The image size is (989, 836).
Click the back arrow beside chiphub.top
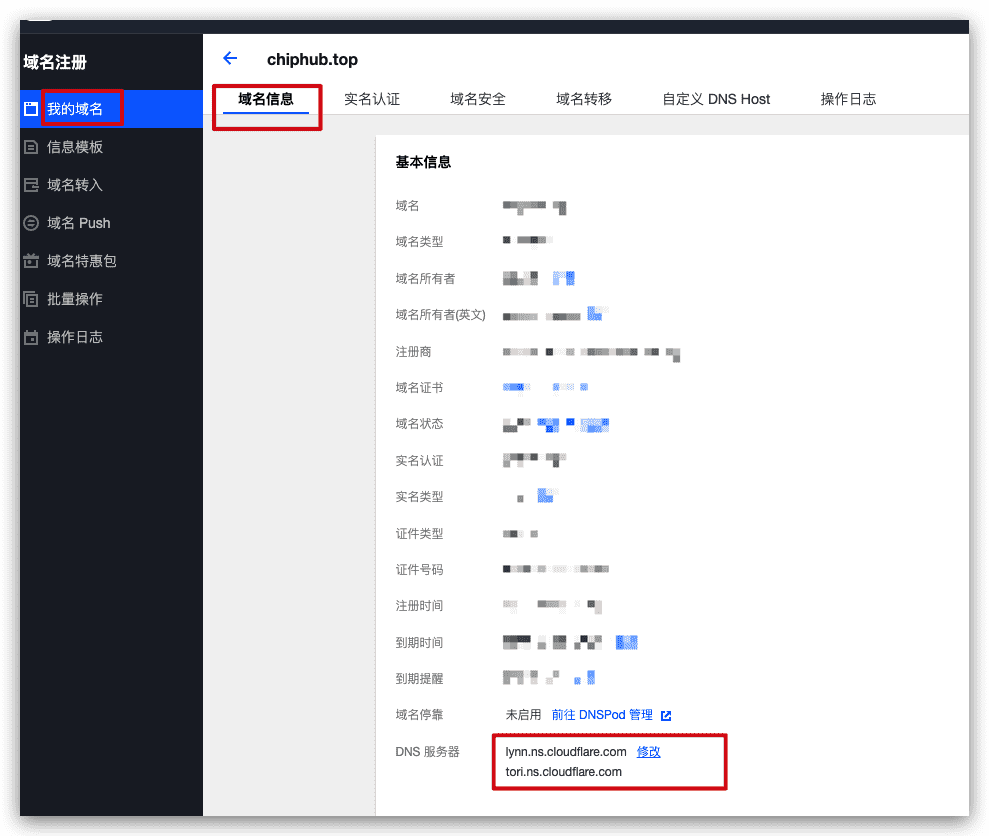tap(230, 59)
